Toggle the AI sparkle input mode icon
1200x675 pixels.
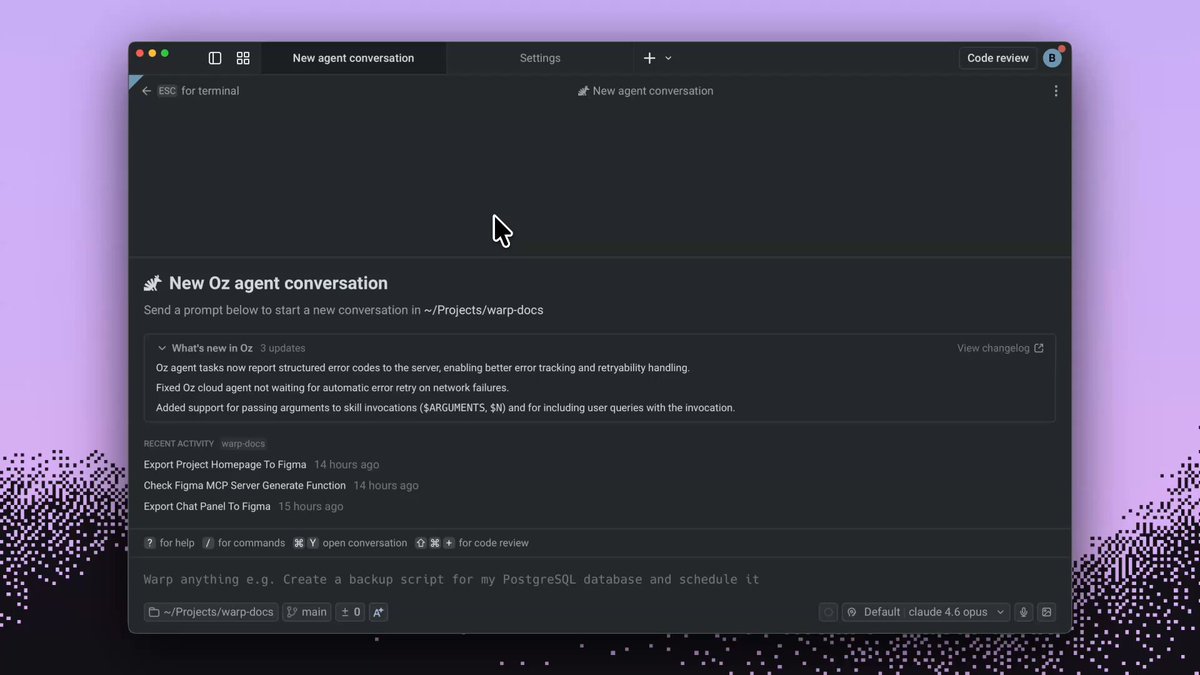pos(378,612)
